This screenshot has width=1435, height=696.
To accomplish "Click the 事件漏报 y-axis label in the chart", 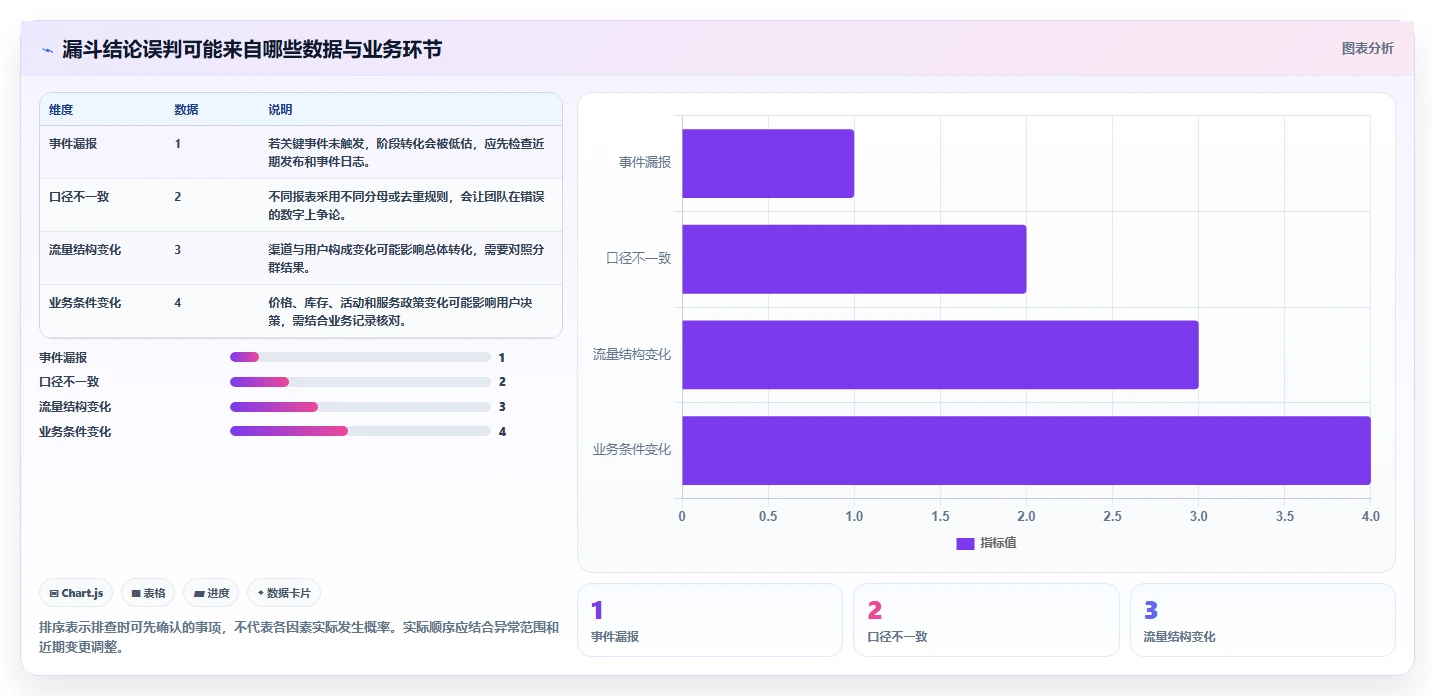I will (645, 163).
